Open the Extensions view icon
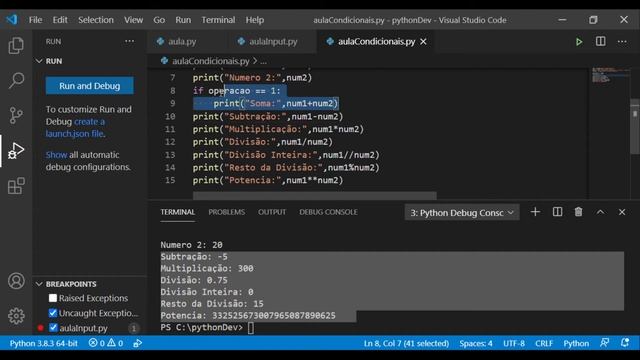The width and height of the screenshot is (640, 360). point(16,186)
